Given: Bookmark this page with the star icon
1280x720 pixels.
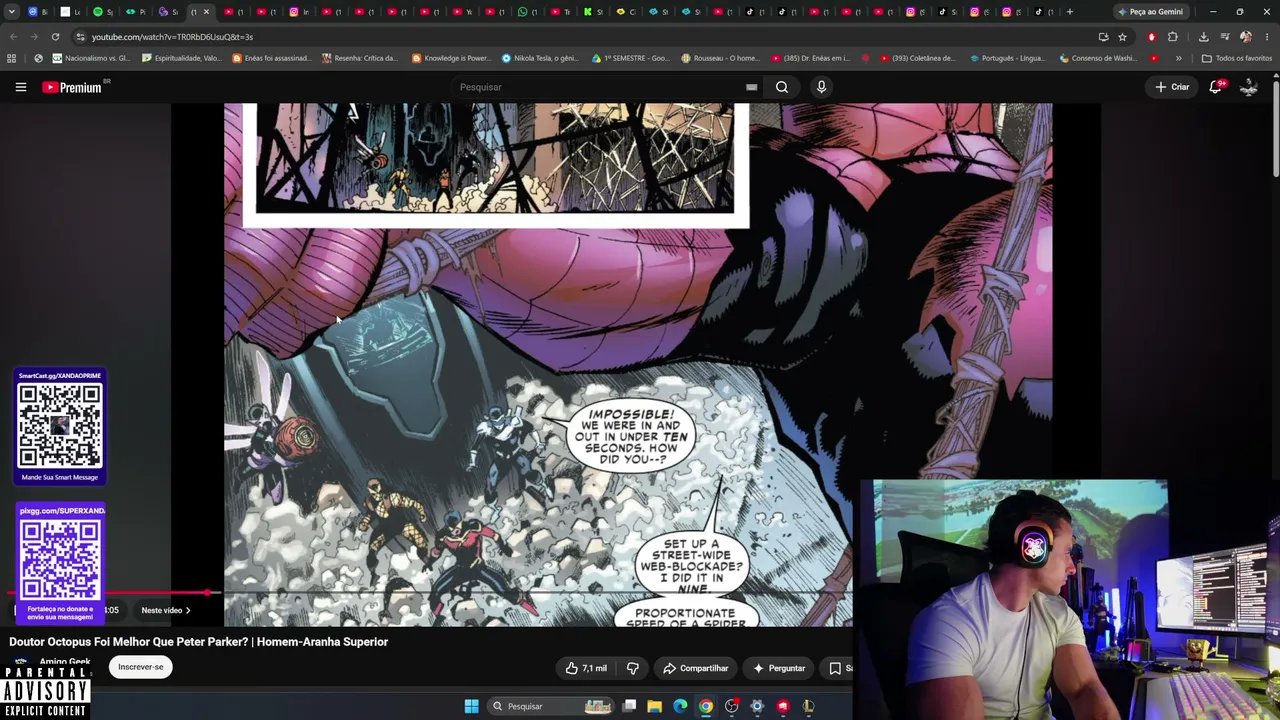Looking at the screenshot, I should coord(1122,37).
